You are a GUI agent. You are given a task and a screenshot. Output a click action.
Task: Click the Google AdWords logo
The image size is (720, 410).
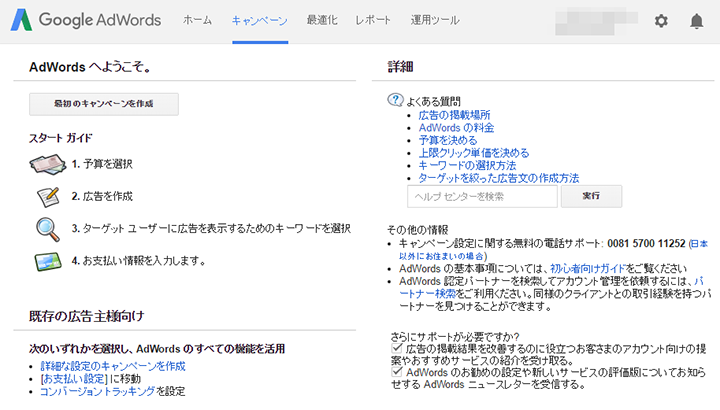click(x=86, y=20)
